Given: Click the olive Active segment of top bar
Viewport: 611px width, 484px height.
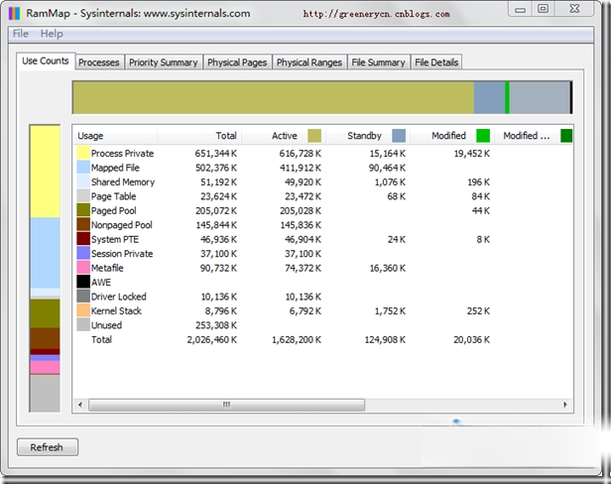Looking at the screenshot, I should point(274,97).
